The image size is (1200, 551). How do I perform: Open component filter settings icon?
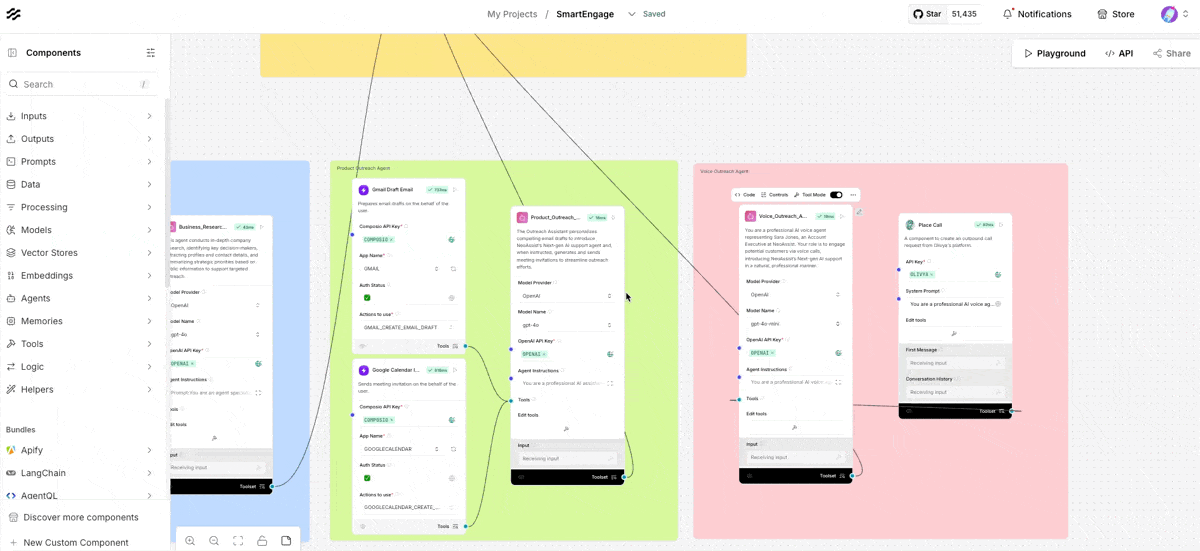pos(150,53)
